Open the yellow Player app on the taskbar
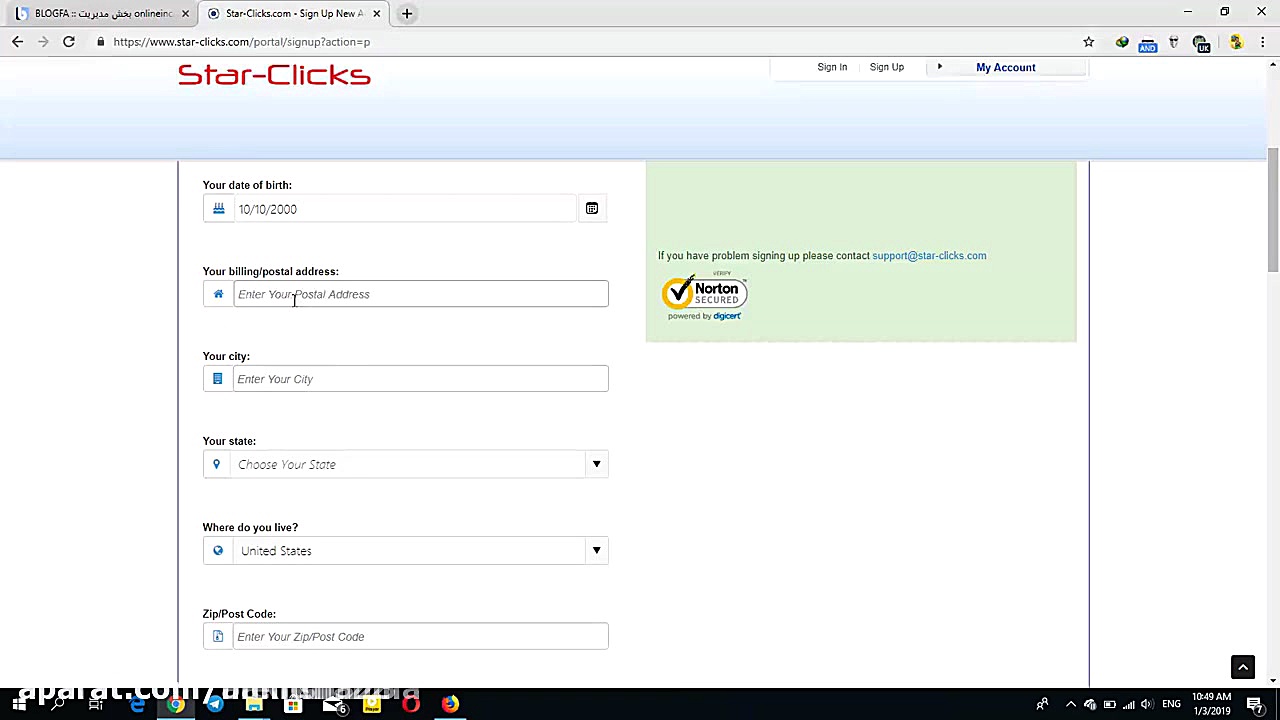 (x=372, y=704)
